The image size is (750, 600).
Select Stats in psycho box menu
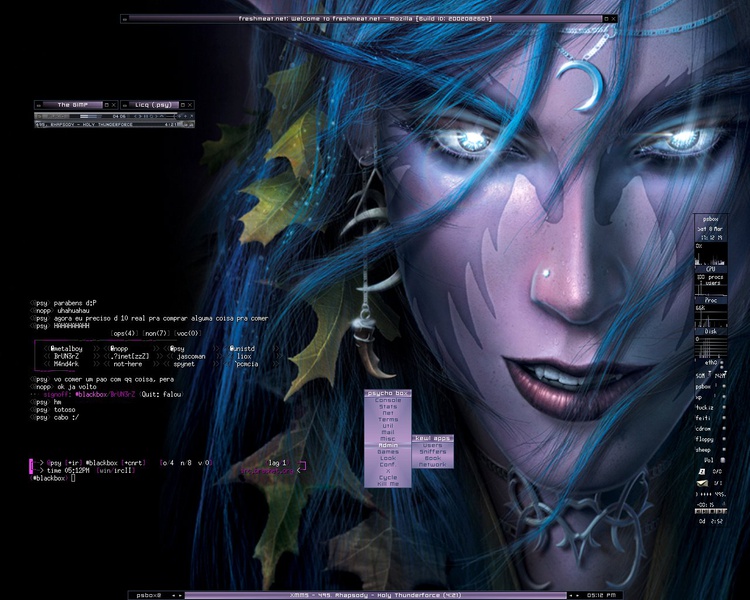pos(388,406)
